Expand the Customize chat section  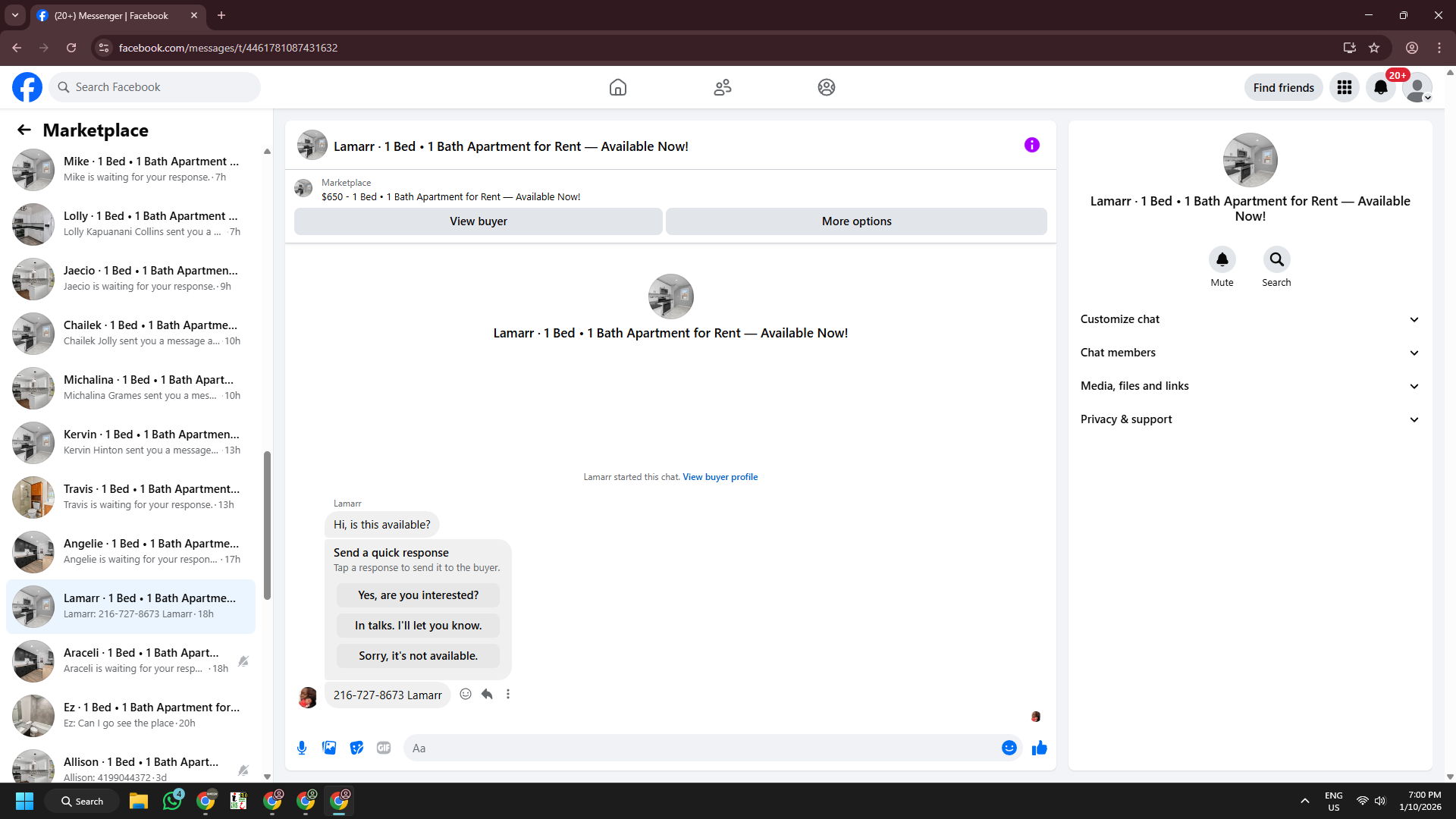[x=1249, y=319]
